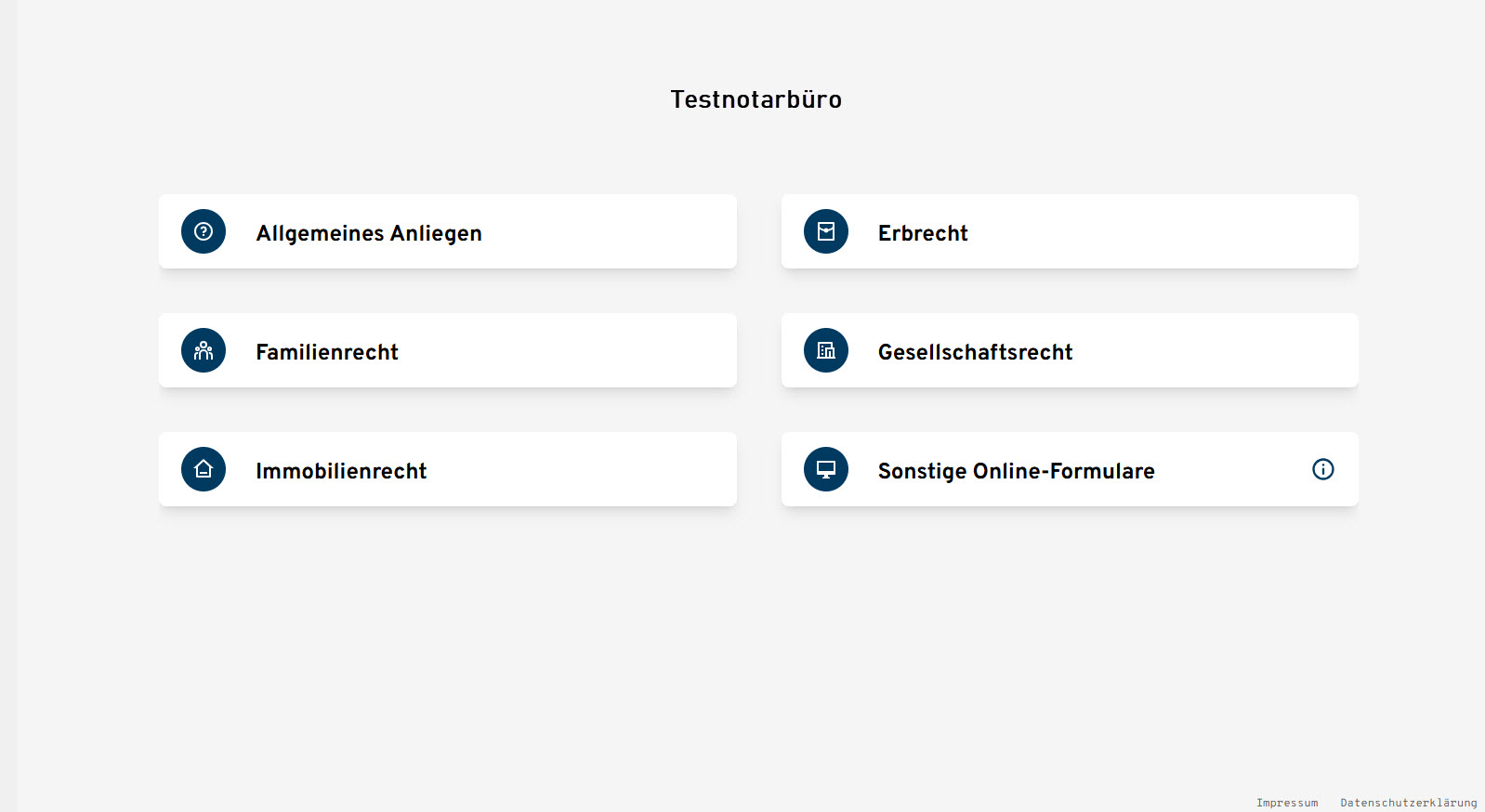Click the monitor icon for Sonstige Online-Formulare
This screenshot has width=1485, height=812.
tap(826, 469)
